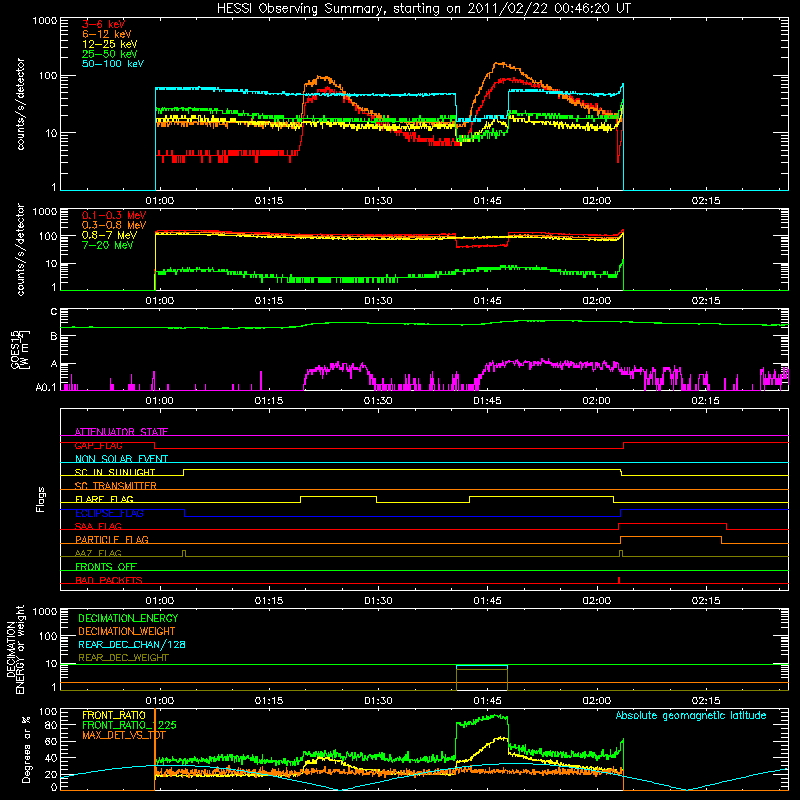Click the GOES15 axis label
This screenshot has width=800, height=800.
point(20,349)
